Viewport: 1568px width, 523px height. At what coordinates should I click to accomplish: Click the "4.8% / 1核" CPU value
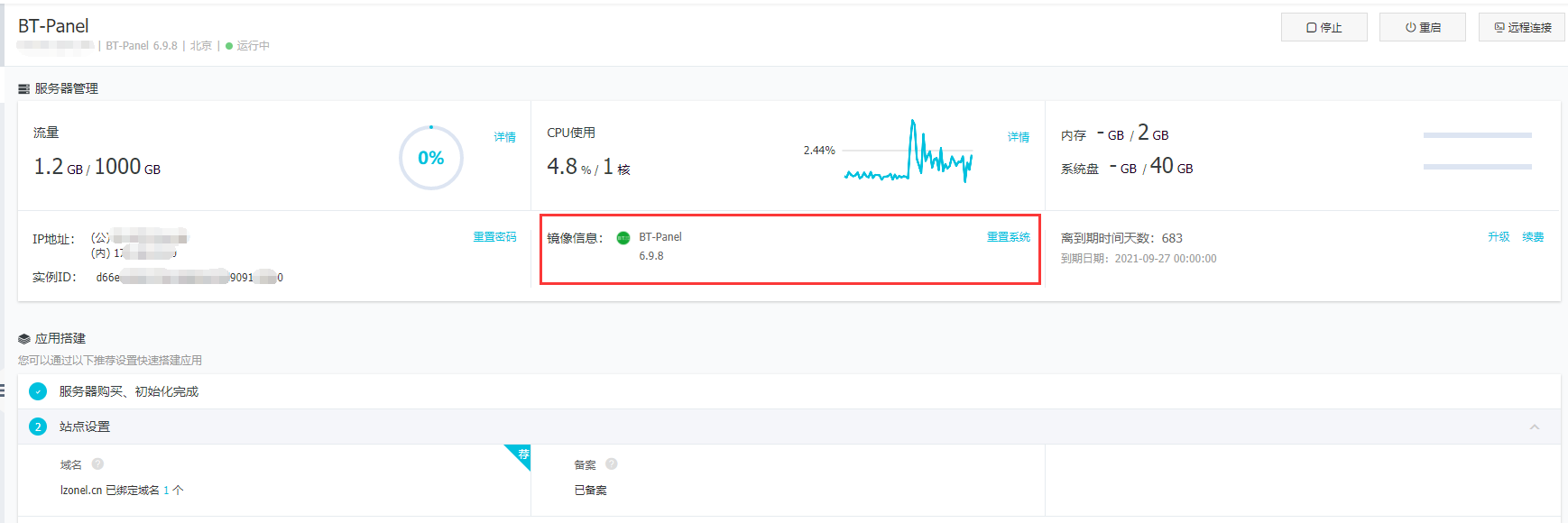point(588,167)
